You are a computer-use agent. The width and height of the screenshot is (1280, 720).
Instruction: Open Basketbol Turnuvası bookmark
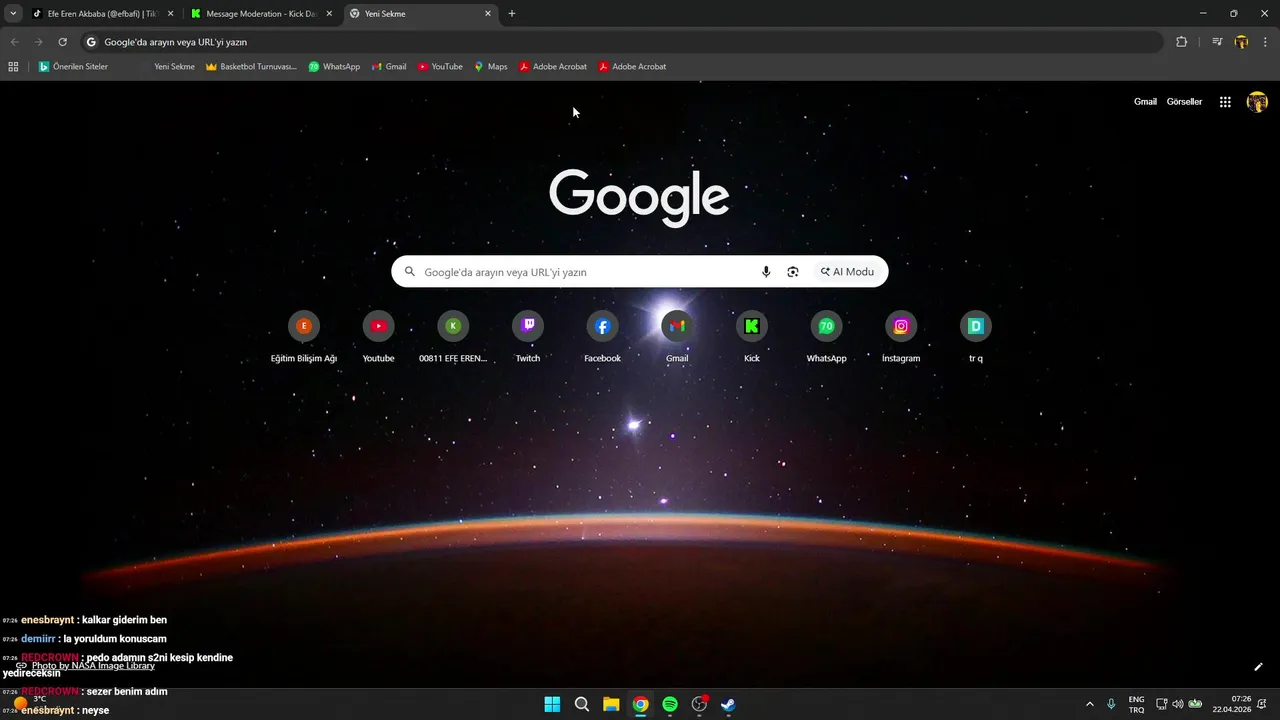(x=251, y=67)
